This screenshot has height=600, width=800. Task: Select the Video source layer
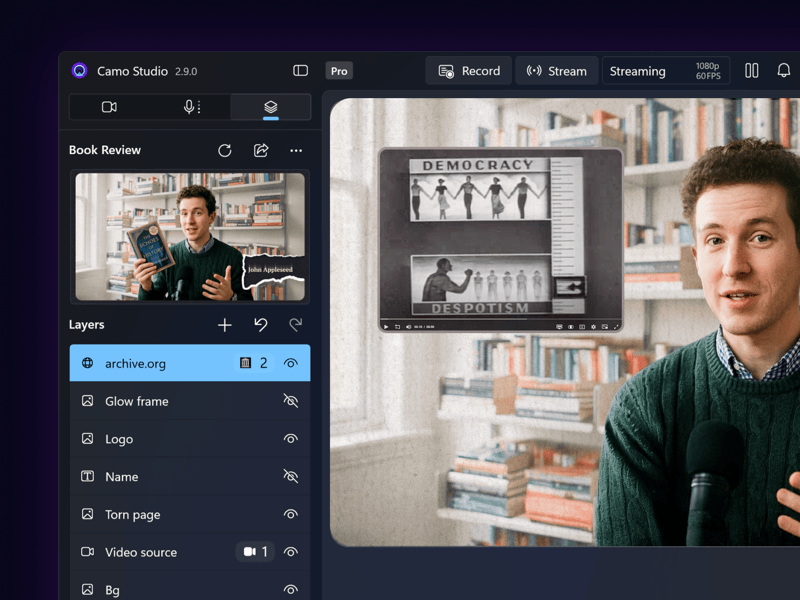pyautogui.click(x=190, y=552)
